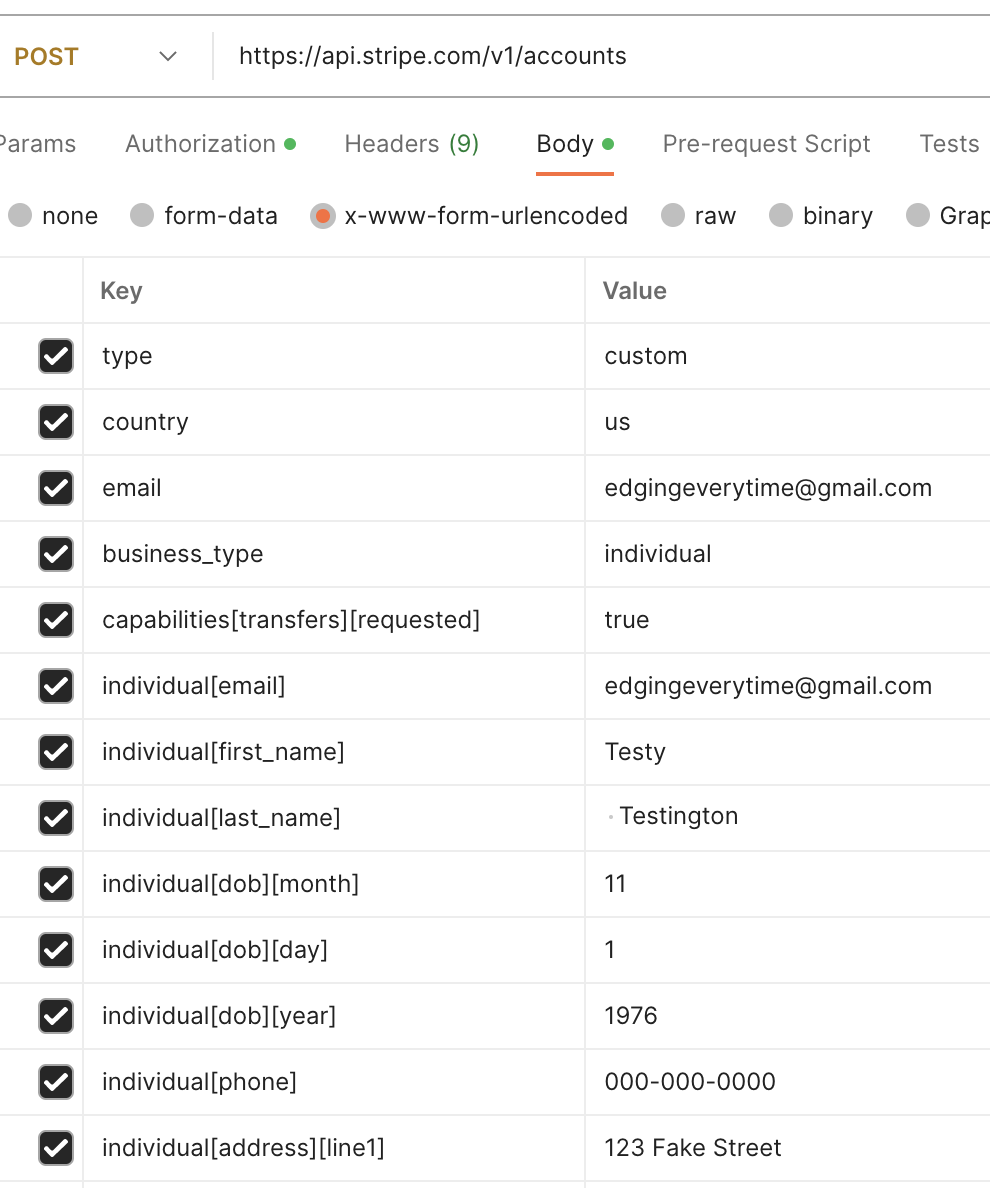This screenshot has height=1188, width=990.
Task: Click the individual[dob][year] key cell
Action: [x=334, y=1015]
